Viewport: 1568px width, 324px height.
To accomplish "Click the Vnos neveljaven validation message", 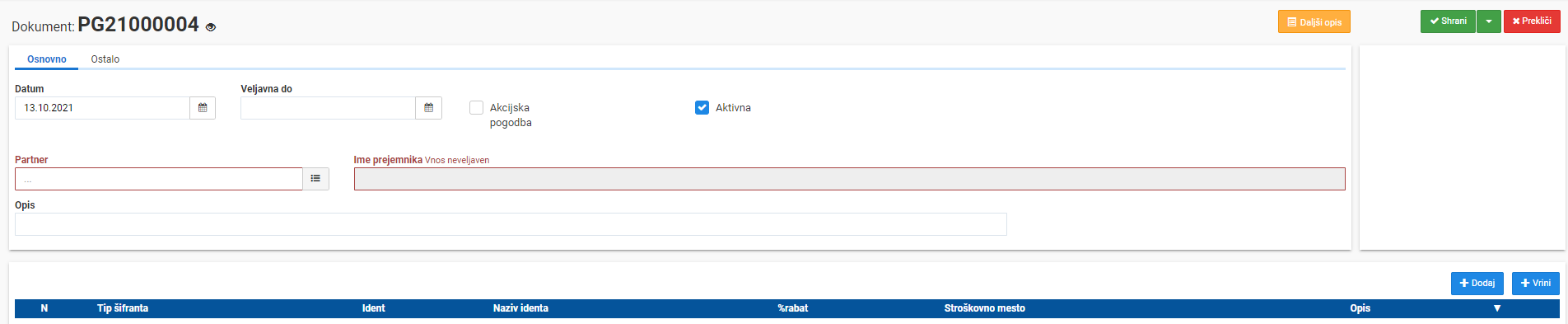I will pyautogui.click(x=457, y=161).
